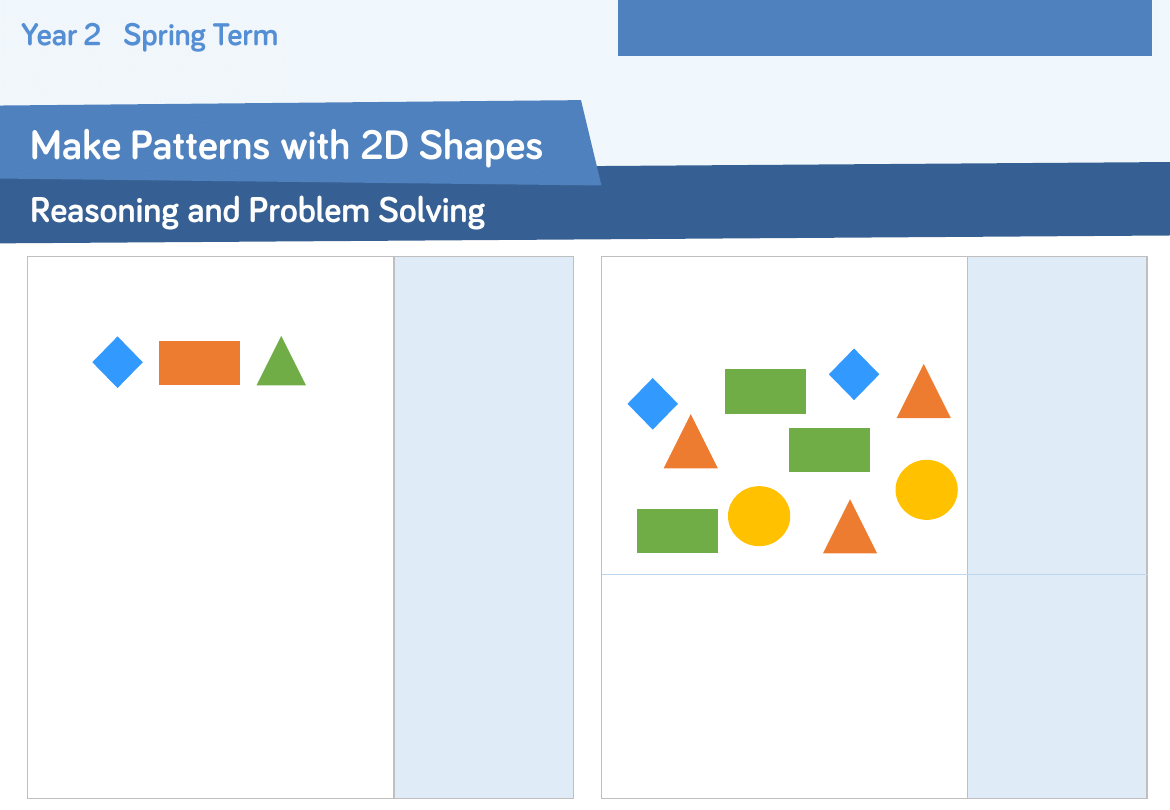This screenshot has width=1170, height=810.
Task: Click the topmost green rectangle in the right box
Action: (x=765, y=391)
